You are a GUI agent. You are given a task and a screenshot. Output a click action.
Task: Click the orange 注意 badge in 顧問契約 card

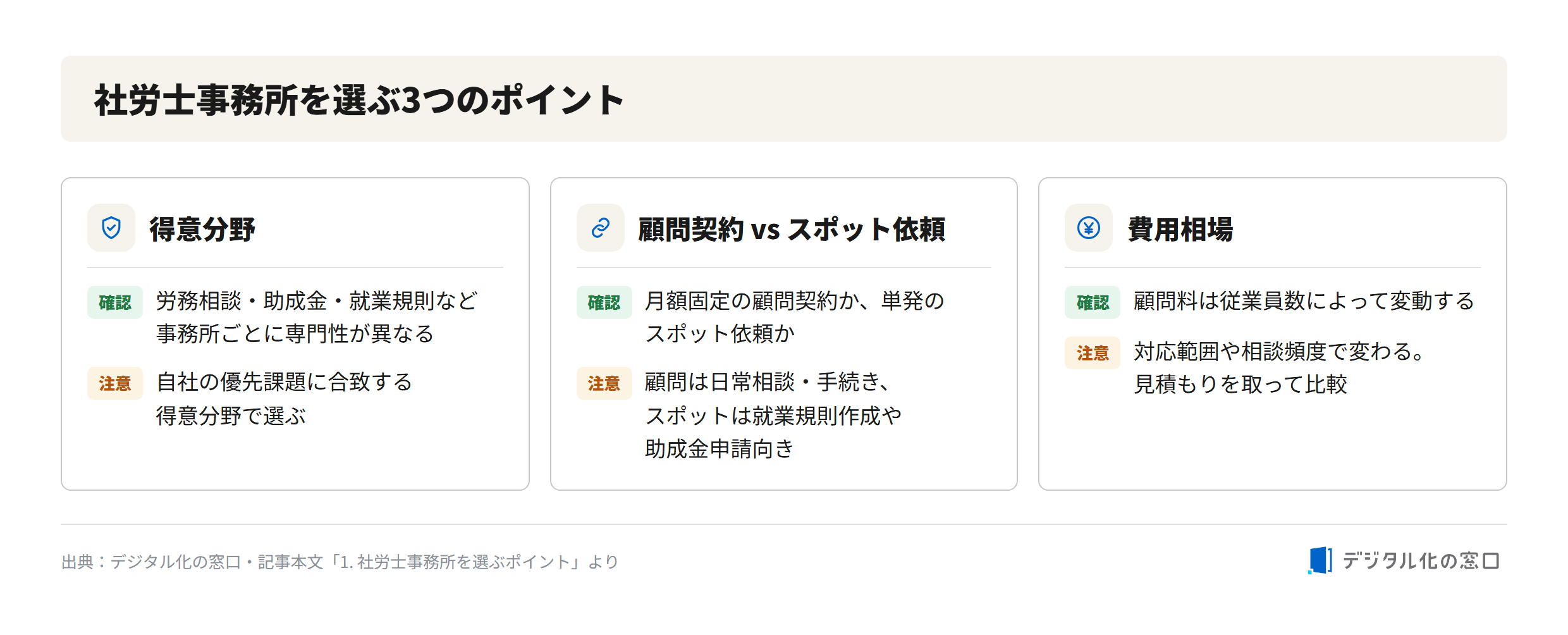(604, 383)
